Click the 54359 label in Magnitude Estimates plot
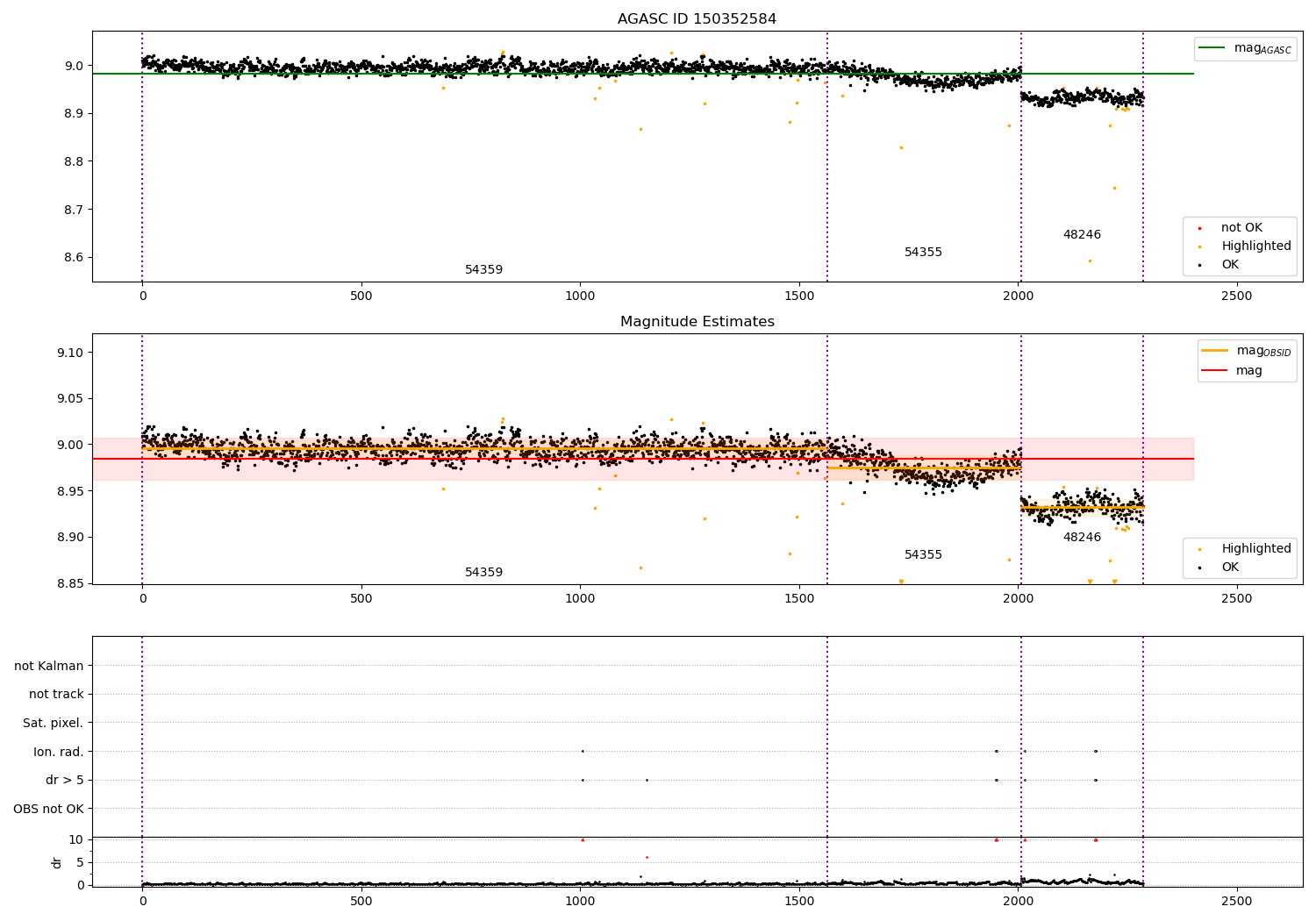This screenshot has width=1316, height=921. (483, 573)
